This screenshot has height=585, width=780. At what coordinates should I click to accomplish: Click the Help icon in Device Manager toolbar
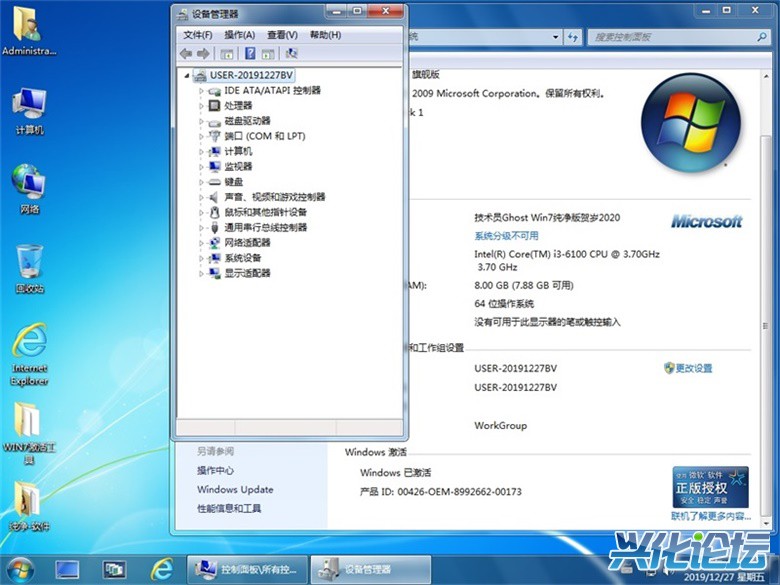click(x=249, y=54)
